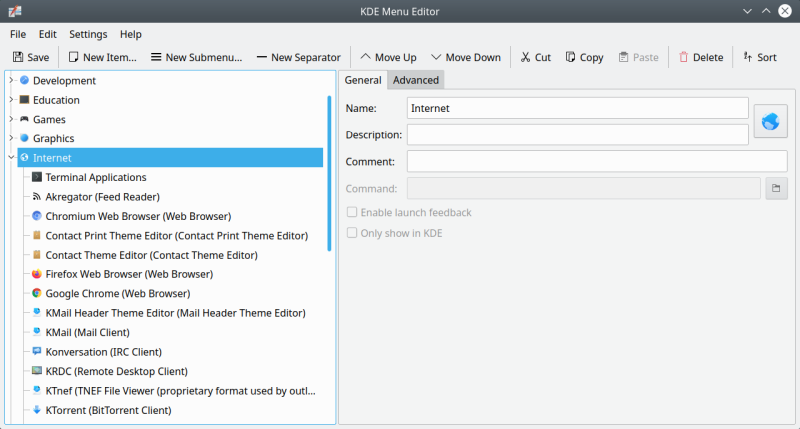Click the Save toolbar icon

click(18, 57)
